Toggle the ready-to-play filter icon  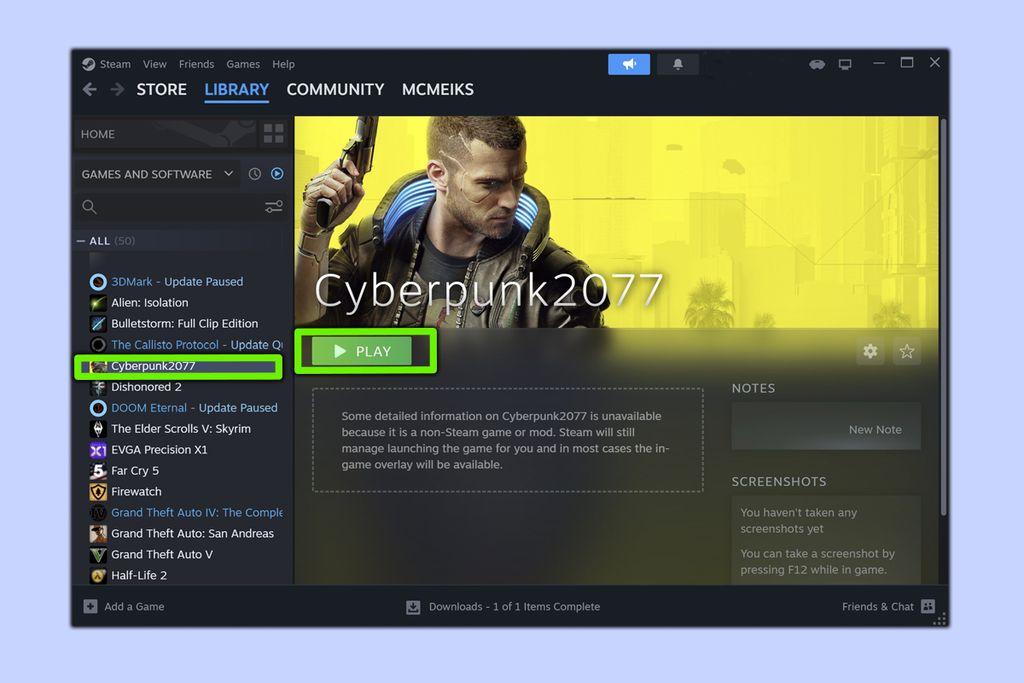coord(277,173)
